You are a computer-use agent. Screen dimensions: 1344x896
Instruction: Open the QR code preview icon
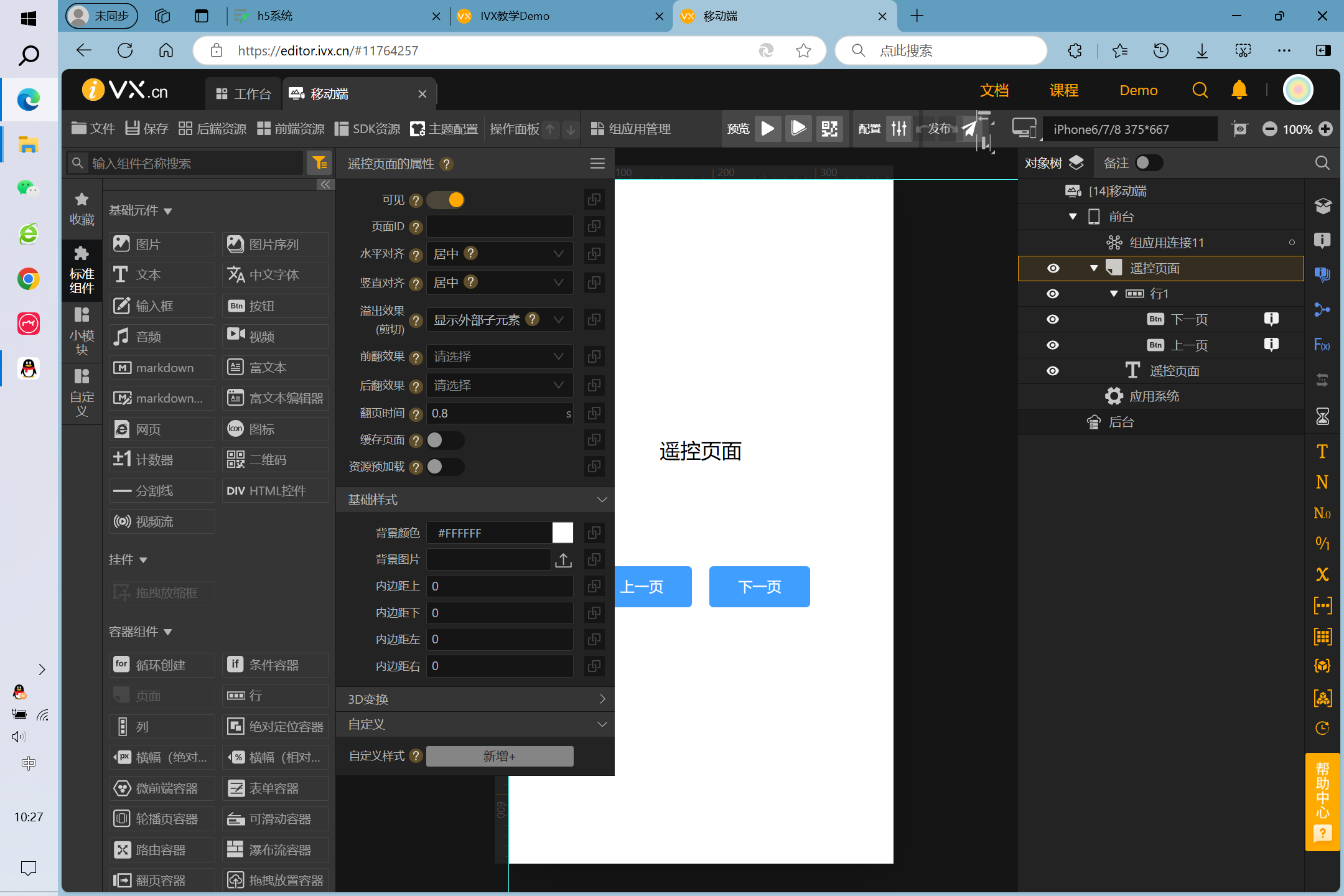(x=829, y=129)
